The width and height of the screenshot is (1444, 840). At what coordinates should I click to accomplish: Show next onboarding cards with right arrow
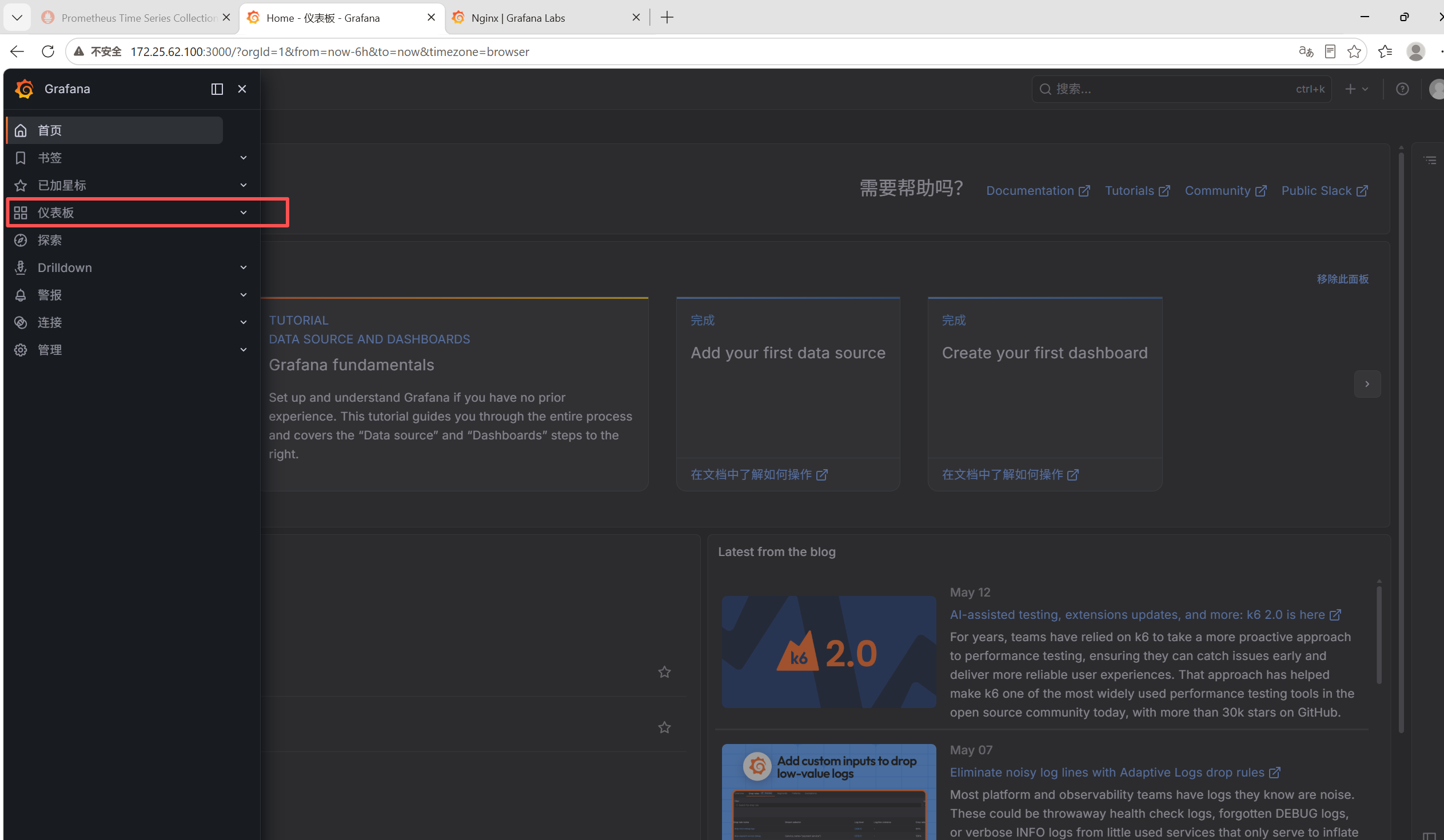(x=1367, y=383)
